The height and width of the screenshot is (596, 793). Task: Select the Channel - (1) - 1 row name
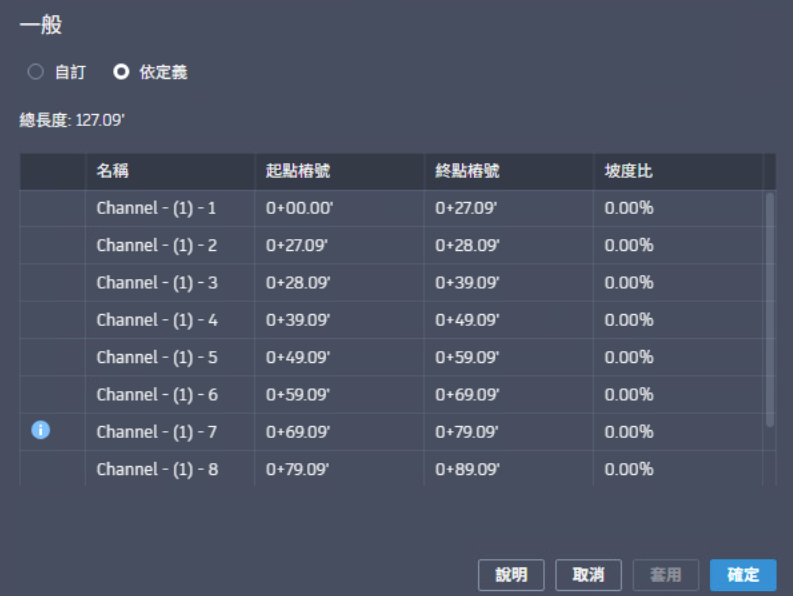click(156, 209)
